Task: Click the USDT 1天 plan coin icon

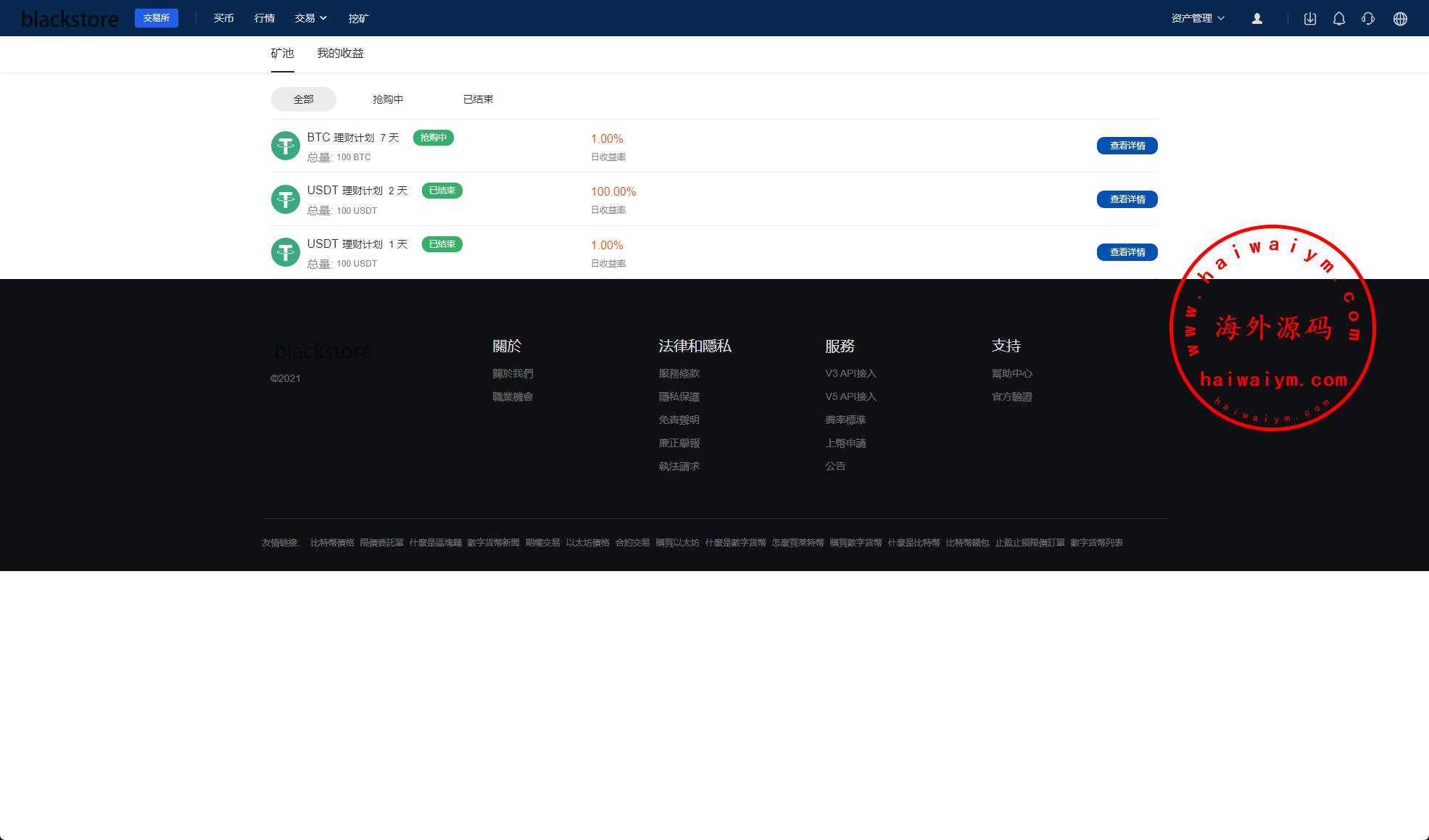Action: (286, 252)
